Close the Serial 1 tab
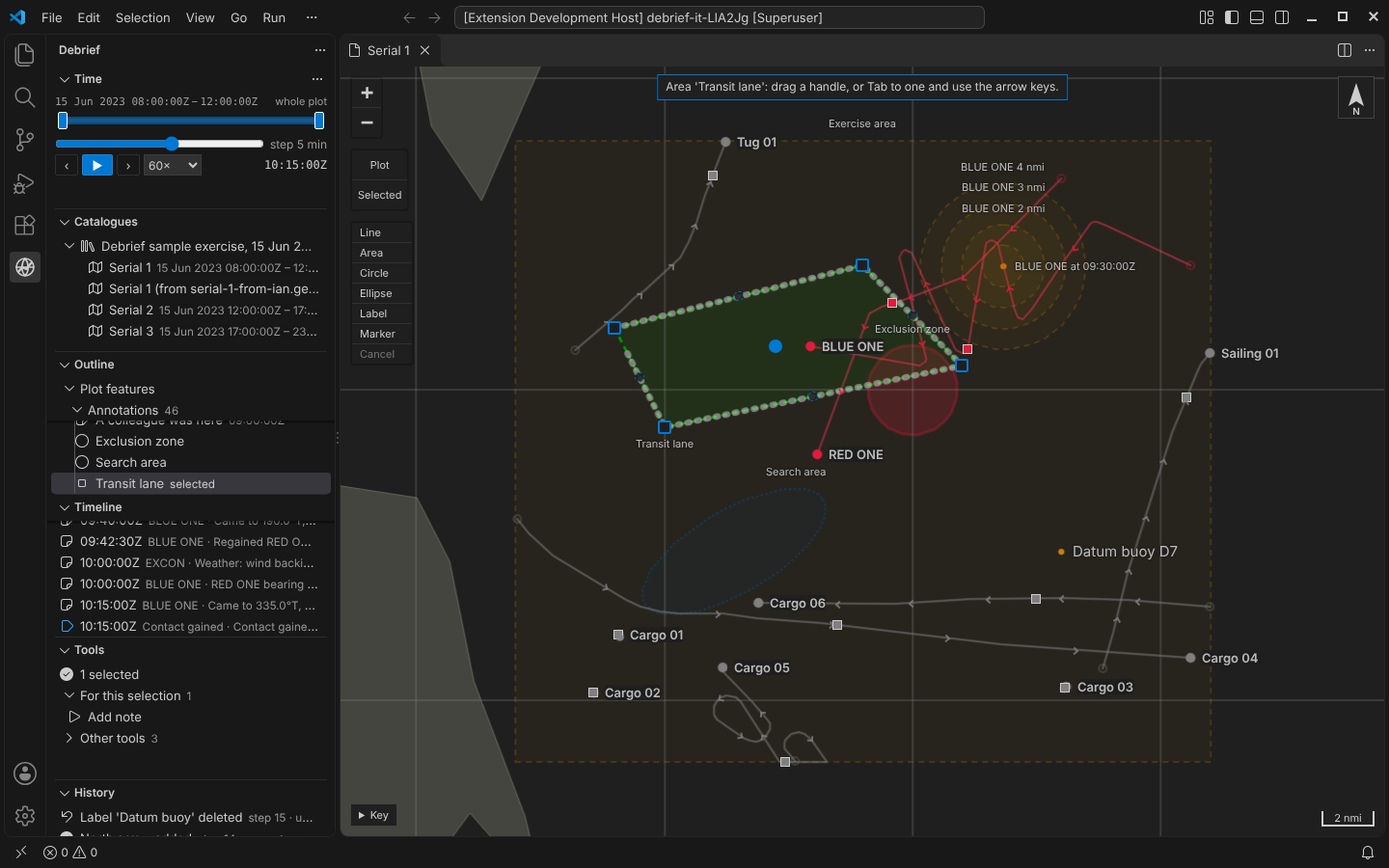Screen dimensions: 1389x868 point(424,50)
